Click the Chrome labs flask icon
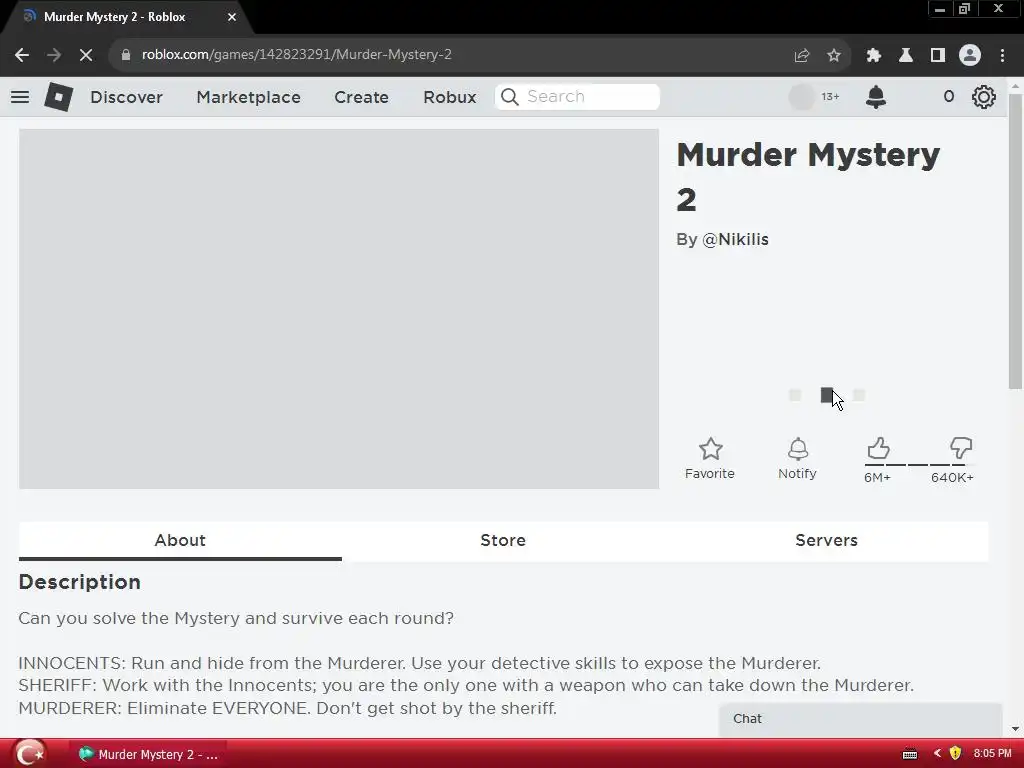1024x768 pixels. (x=905, y=56)
